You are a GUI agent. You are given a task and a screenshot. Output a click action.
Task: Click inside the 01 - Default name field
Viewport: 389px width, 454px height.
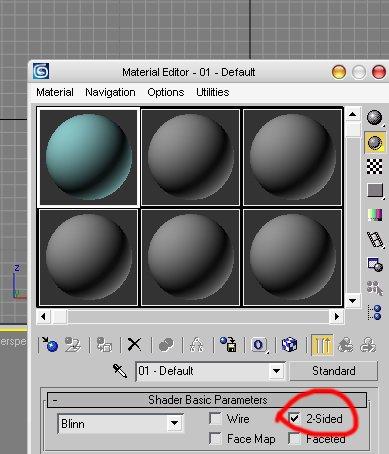pos(203,371)
